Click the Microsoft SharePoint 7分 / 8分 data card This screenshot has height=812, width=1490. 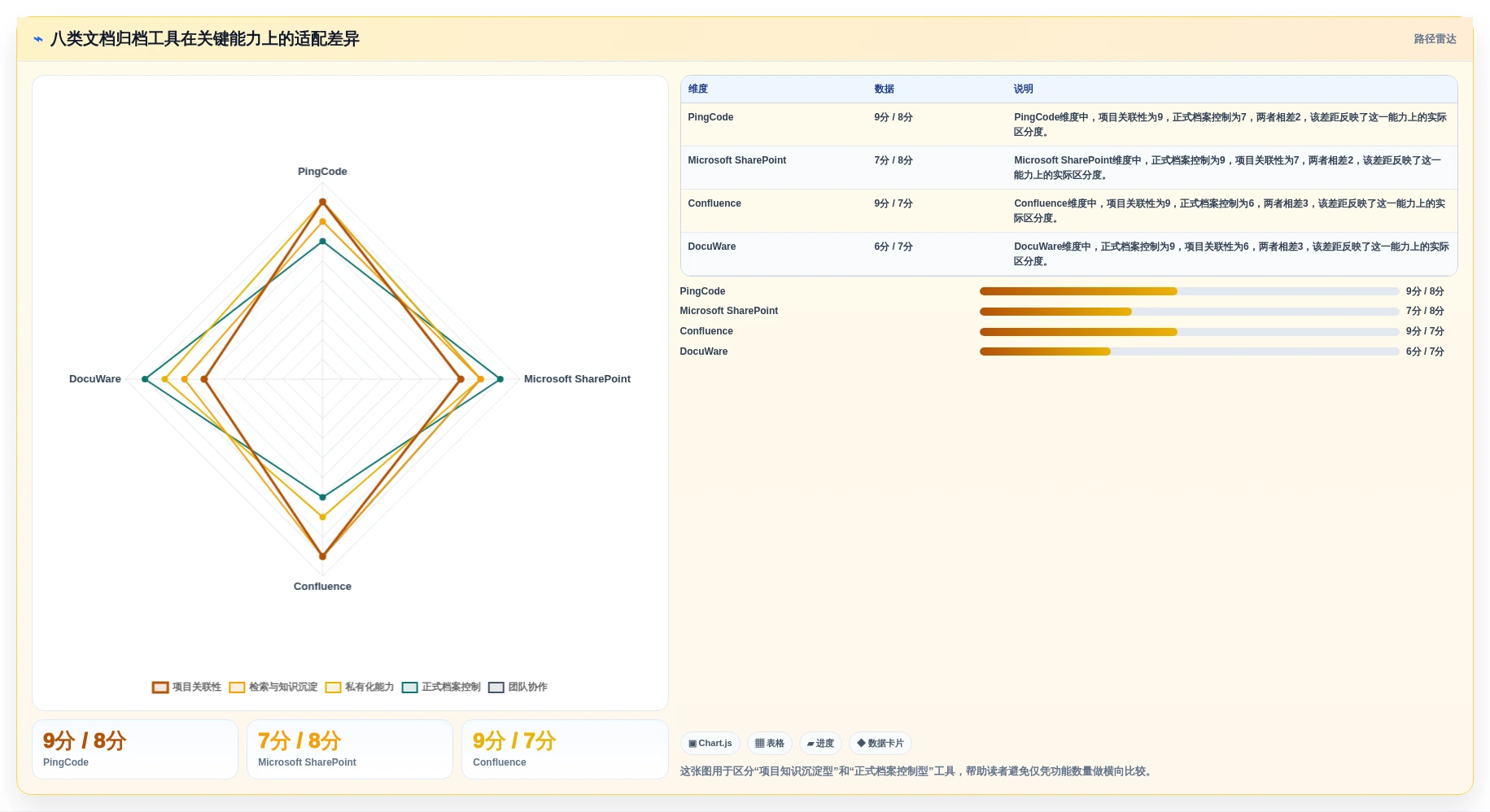[350, 749]
